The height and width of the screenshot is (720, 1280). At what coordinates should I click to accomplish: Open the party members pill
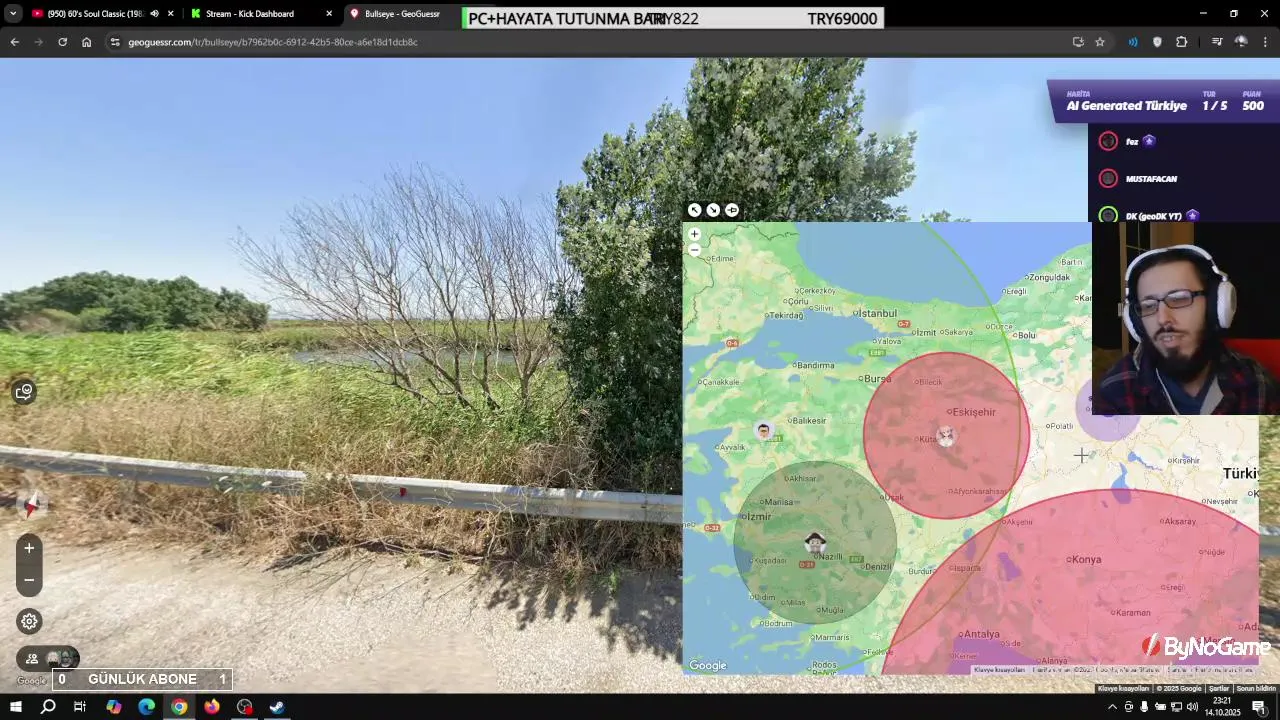tap(47, 658)
